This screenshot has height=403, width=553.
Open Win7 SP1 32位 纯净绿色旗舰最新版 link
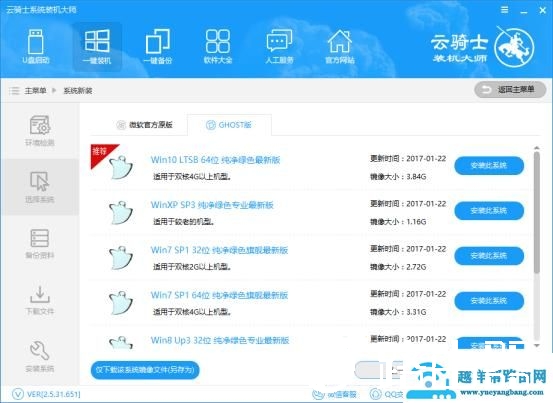[x=219, y=250]
